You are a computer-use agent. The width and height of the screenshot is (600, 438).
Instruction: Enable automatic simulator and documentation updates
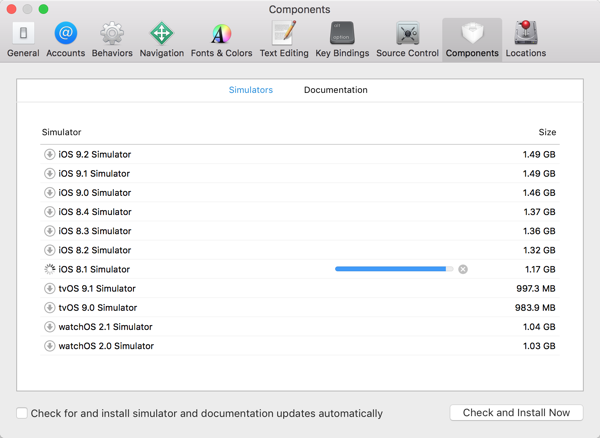click(x=22, y=413)
